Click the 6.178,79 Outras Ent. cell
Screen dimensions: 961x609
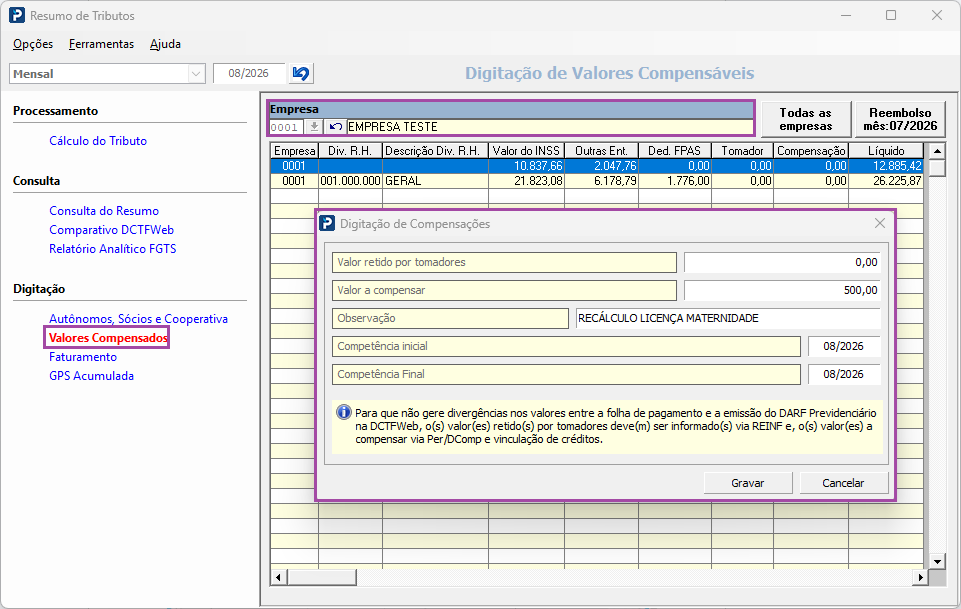[x=601, y=181]
